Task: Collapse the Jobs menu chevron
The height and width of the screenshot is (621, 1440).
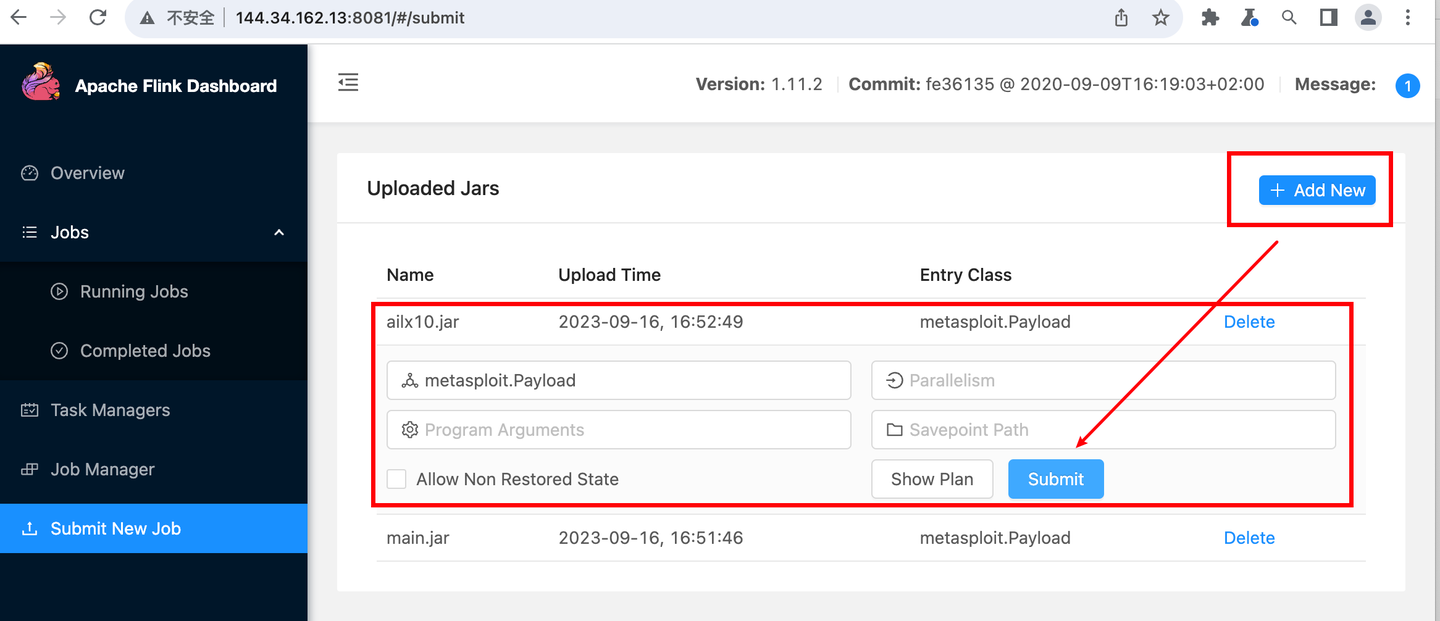Action: pyautogui.click(x=278, y=231)
